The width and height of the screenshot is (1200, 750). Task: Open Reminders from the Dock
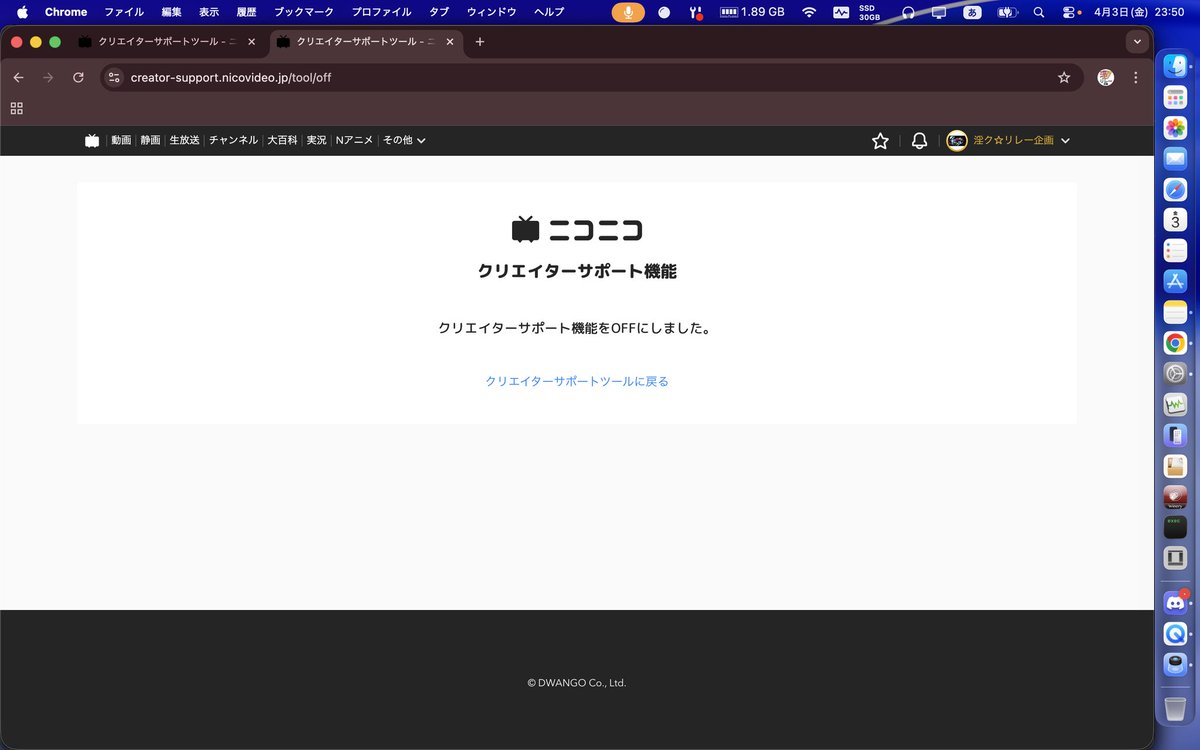click(1175, 251)
